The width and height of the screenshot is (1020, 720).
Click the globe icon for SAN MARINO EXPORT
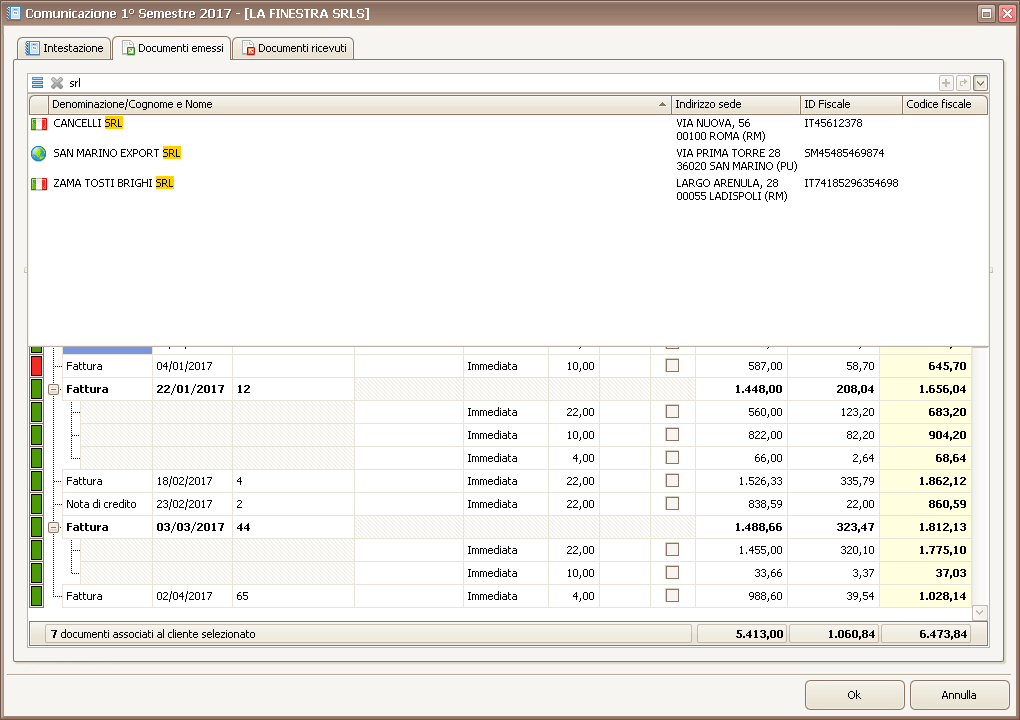pos(39,154)
